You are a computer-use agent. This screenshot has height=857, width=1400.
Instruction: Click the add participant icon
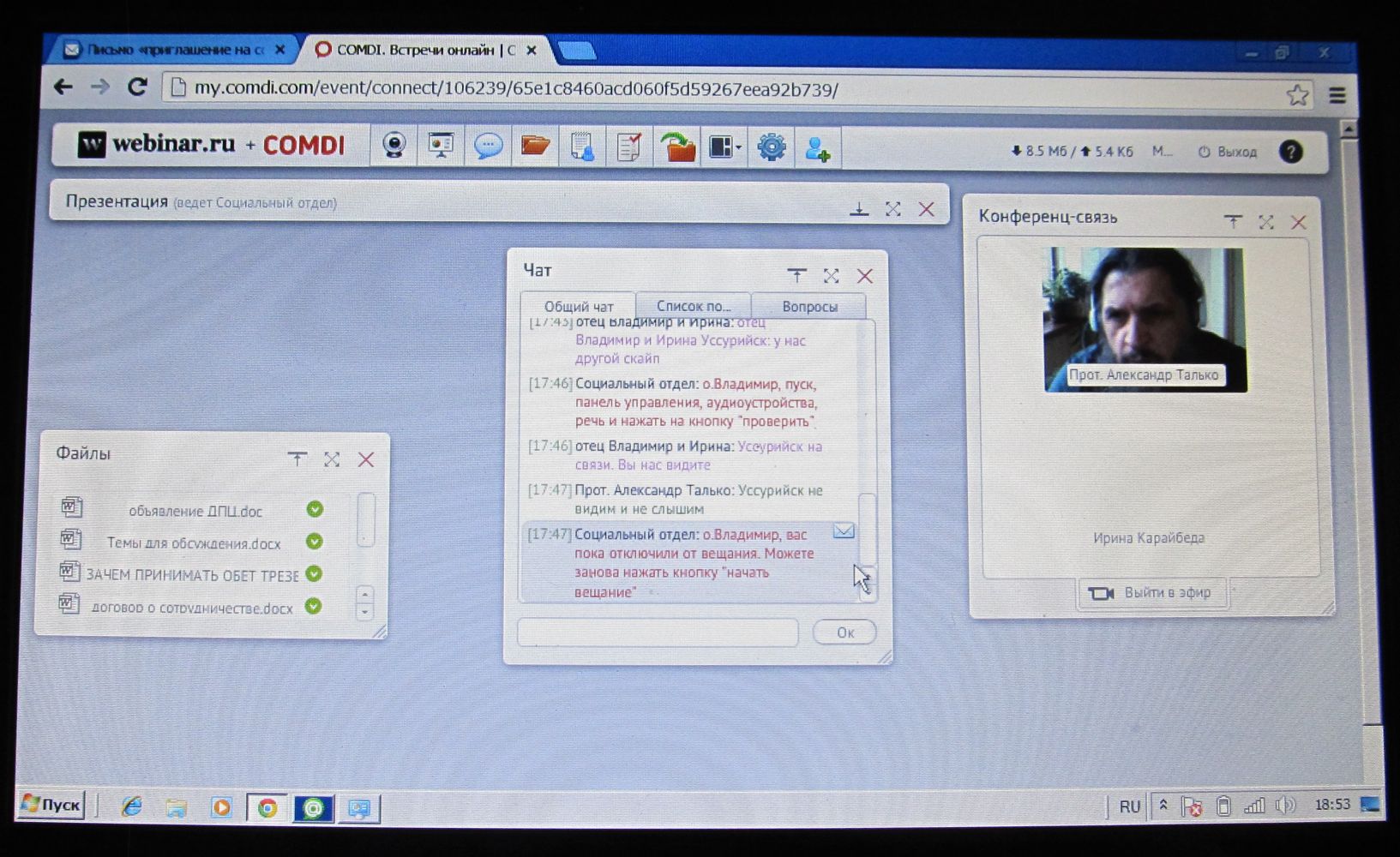point(817,149)
